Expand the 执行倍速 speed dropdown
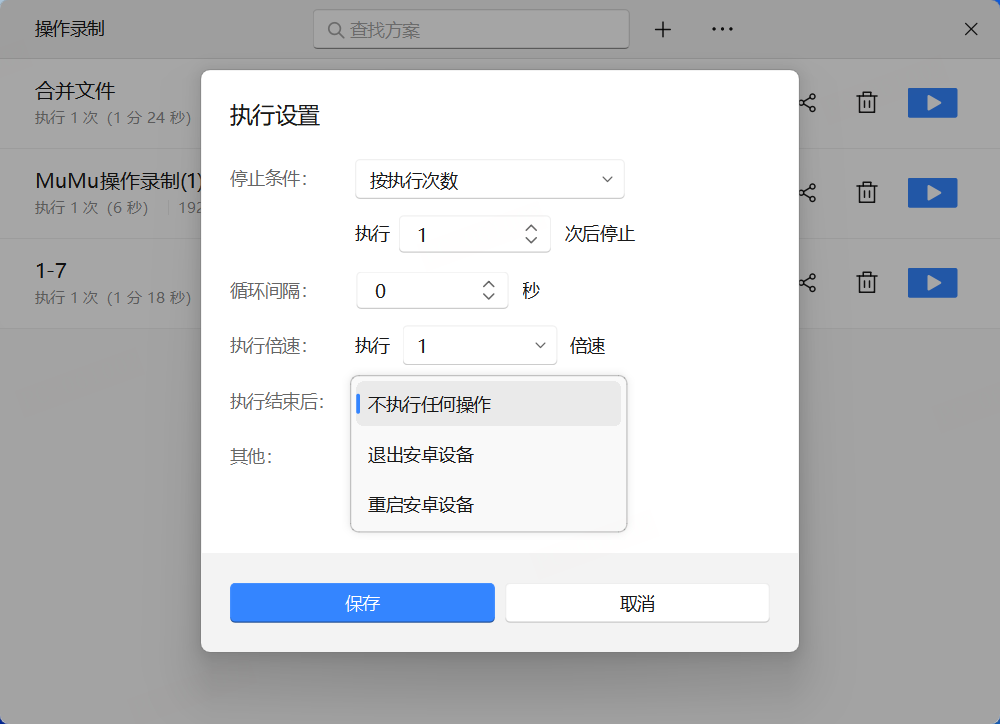The width and height of the screenshot is (1000, 724). click(x=480, y=346)
